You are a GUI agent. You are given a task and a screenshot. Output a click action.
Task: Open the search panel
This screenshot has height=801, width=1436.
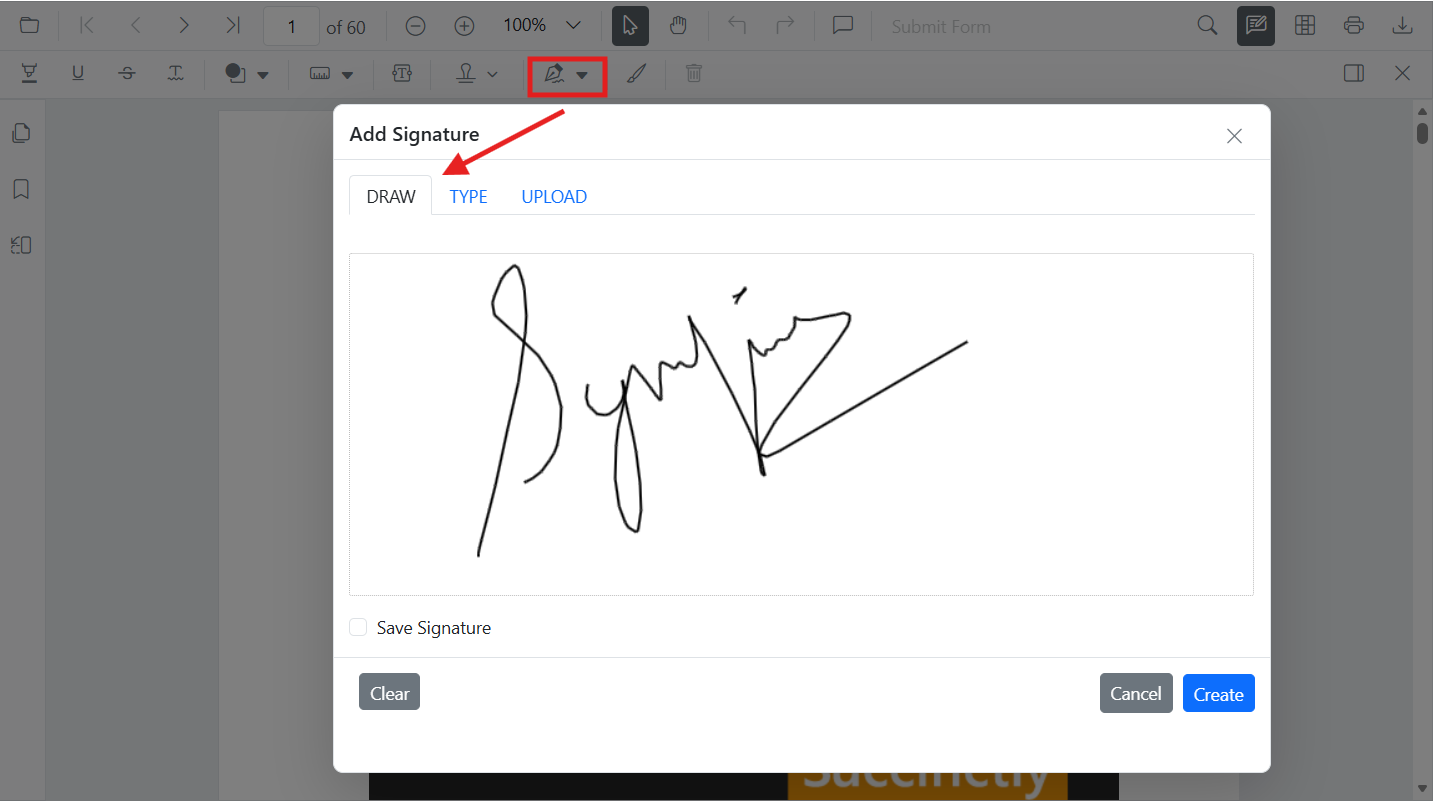click(x=1207, y=25)
